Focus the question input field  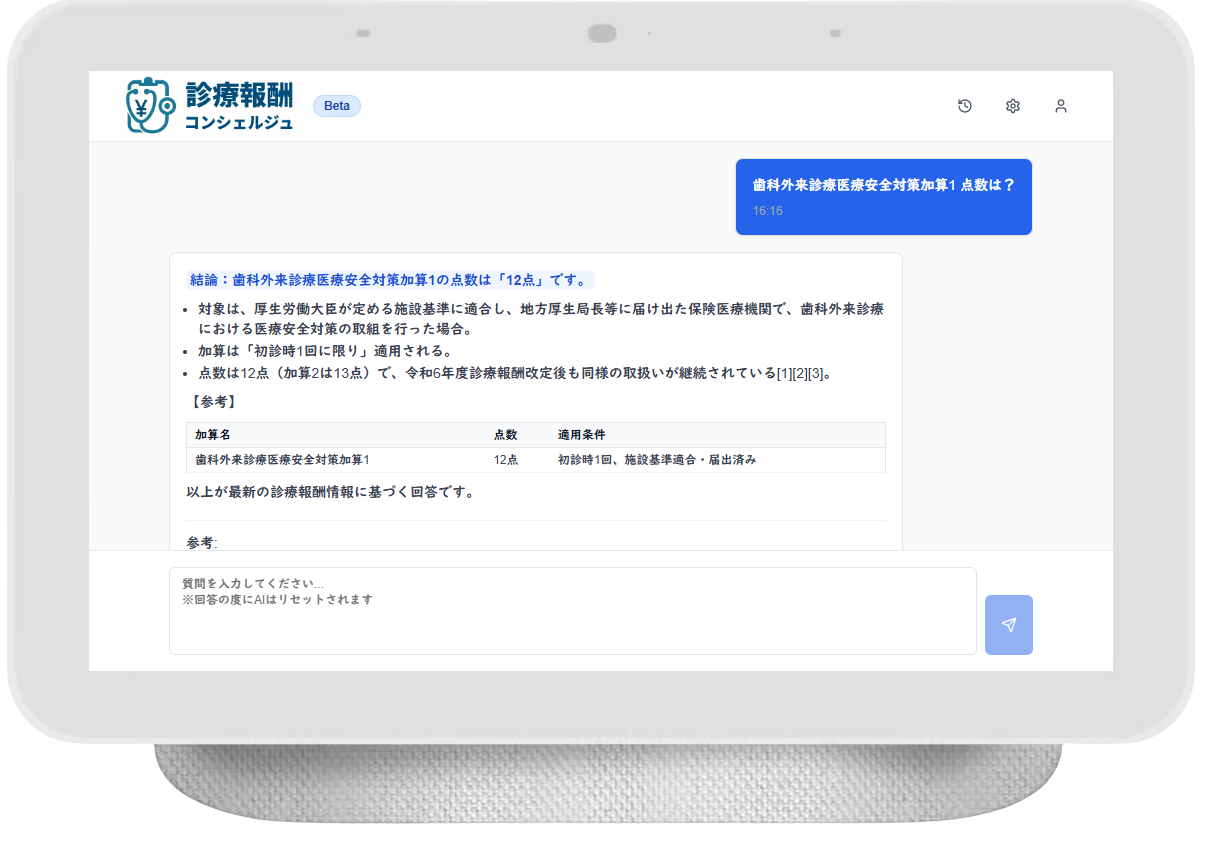click(572, 611)
